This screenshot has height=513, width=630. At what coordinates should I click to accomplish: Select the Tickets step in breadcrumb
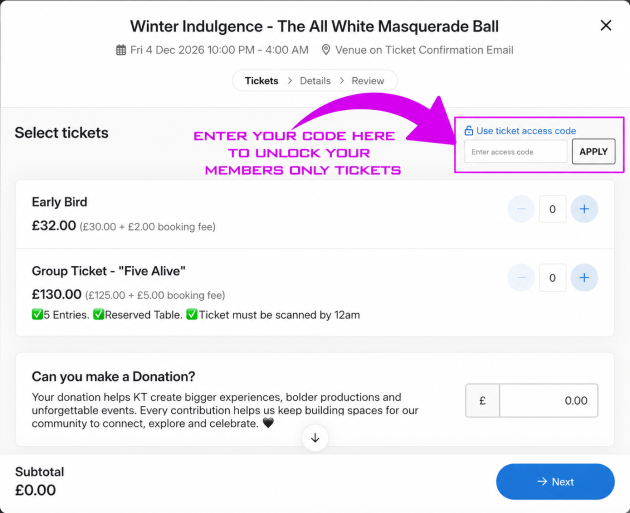point(262,81)
